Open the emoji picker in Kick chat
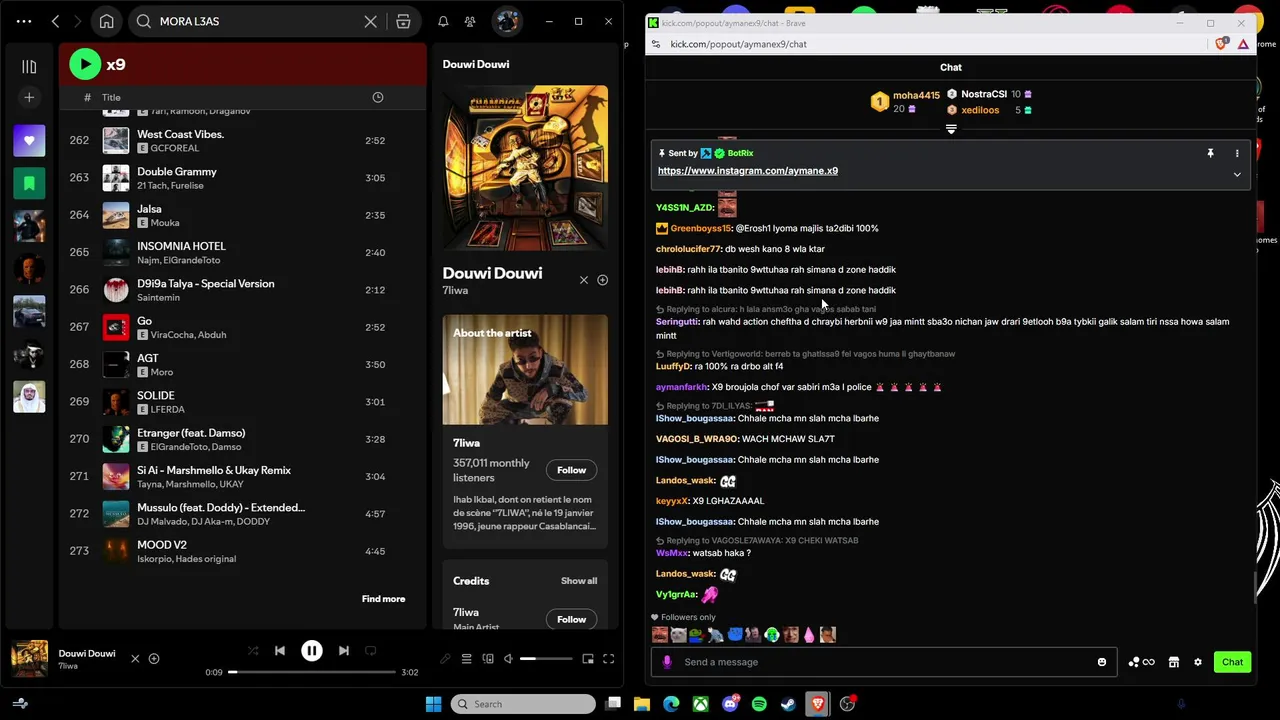 [1102, 662]
